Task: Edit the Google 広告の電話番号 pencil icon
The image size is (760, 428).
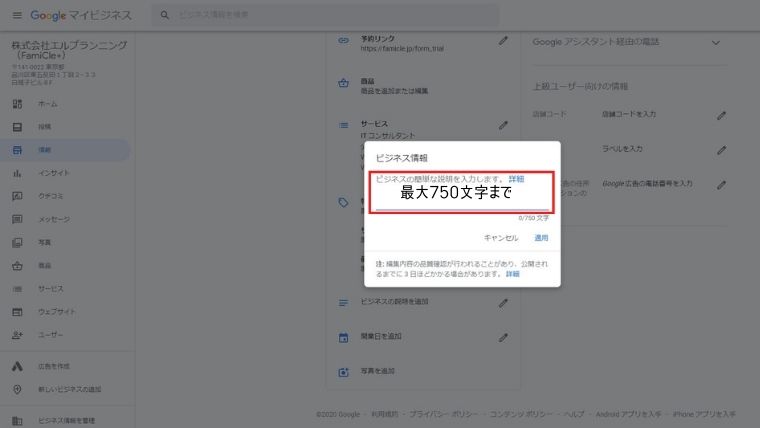Action: click(x=722, y=185)
